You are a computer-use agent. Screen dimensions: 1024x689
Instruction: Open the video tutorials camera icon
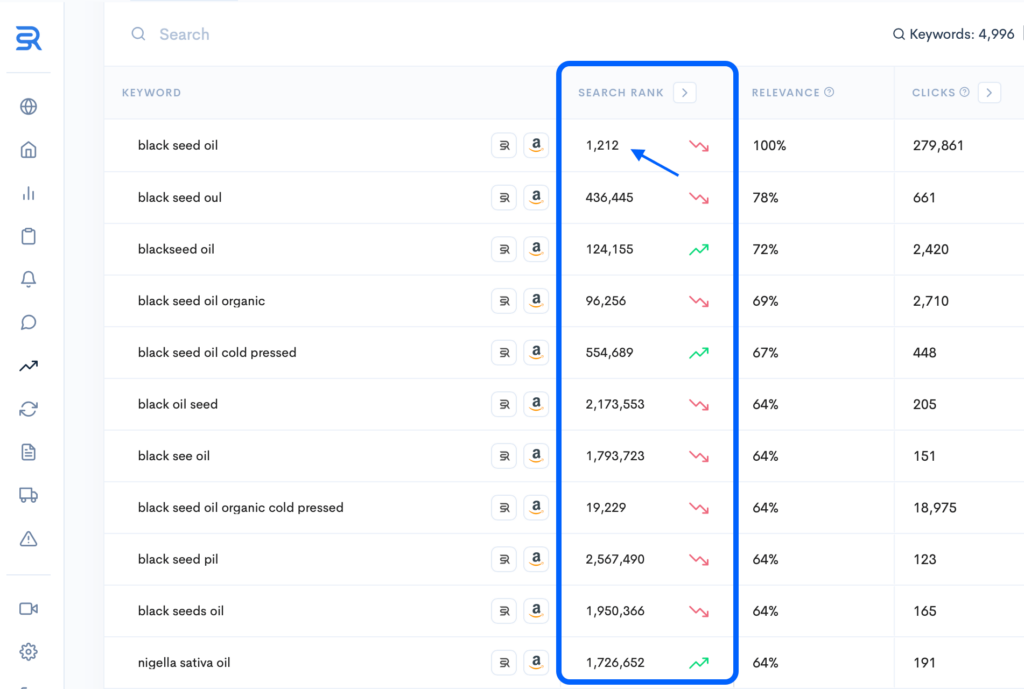tap(28, 608)
